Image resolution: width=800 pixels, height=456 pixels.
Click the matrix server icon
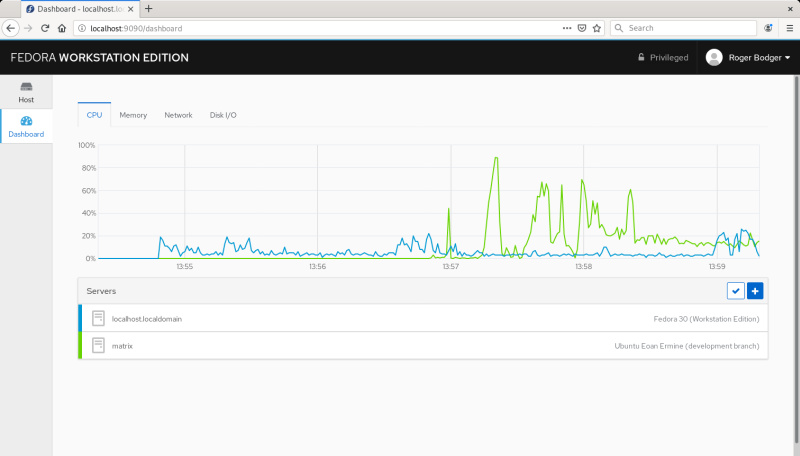[x=98, y=345]
